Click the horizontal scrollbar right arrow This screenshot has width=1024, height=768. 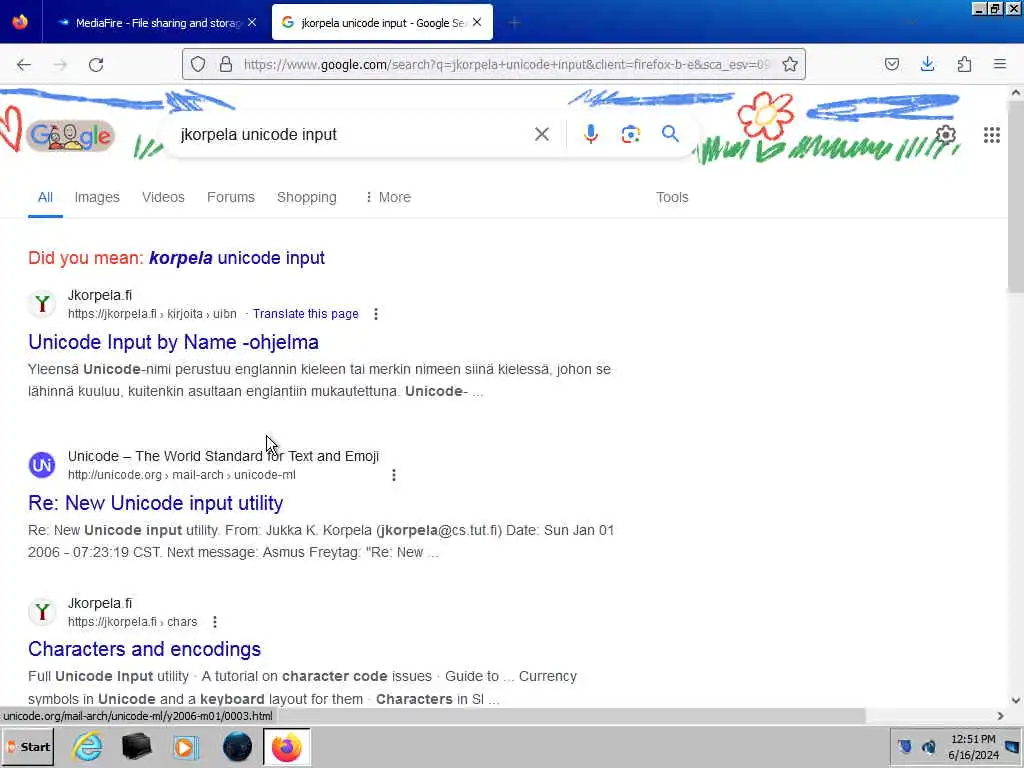(x=1000, y=716)
